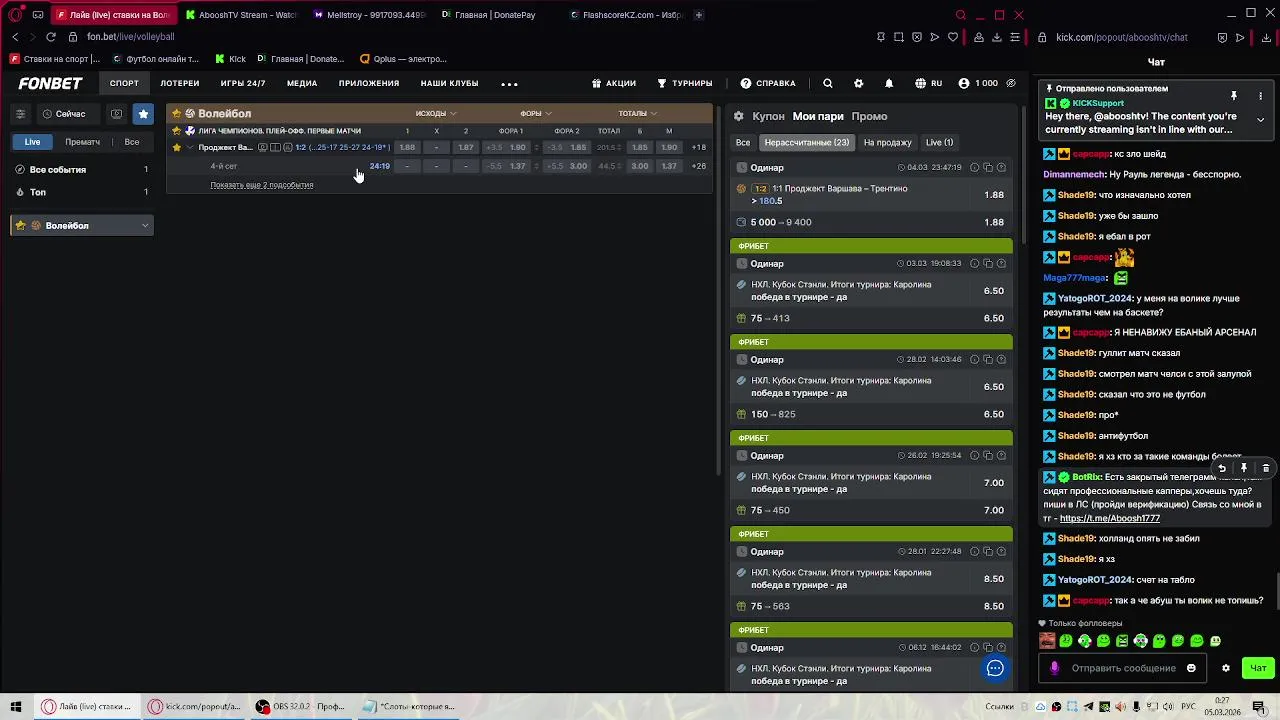Click info icon on 03.03 19:08:33 bet
This screenshot has width=1280, height=720.
coord(975,264)
